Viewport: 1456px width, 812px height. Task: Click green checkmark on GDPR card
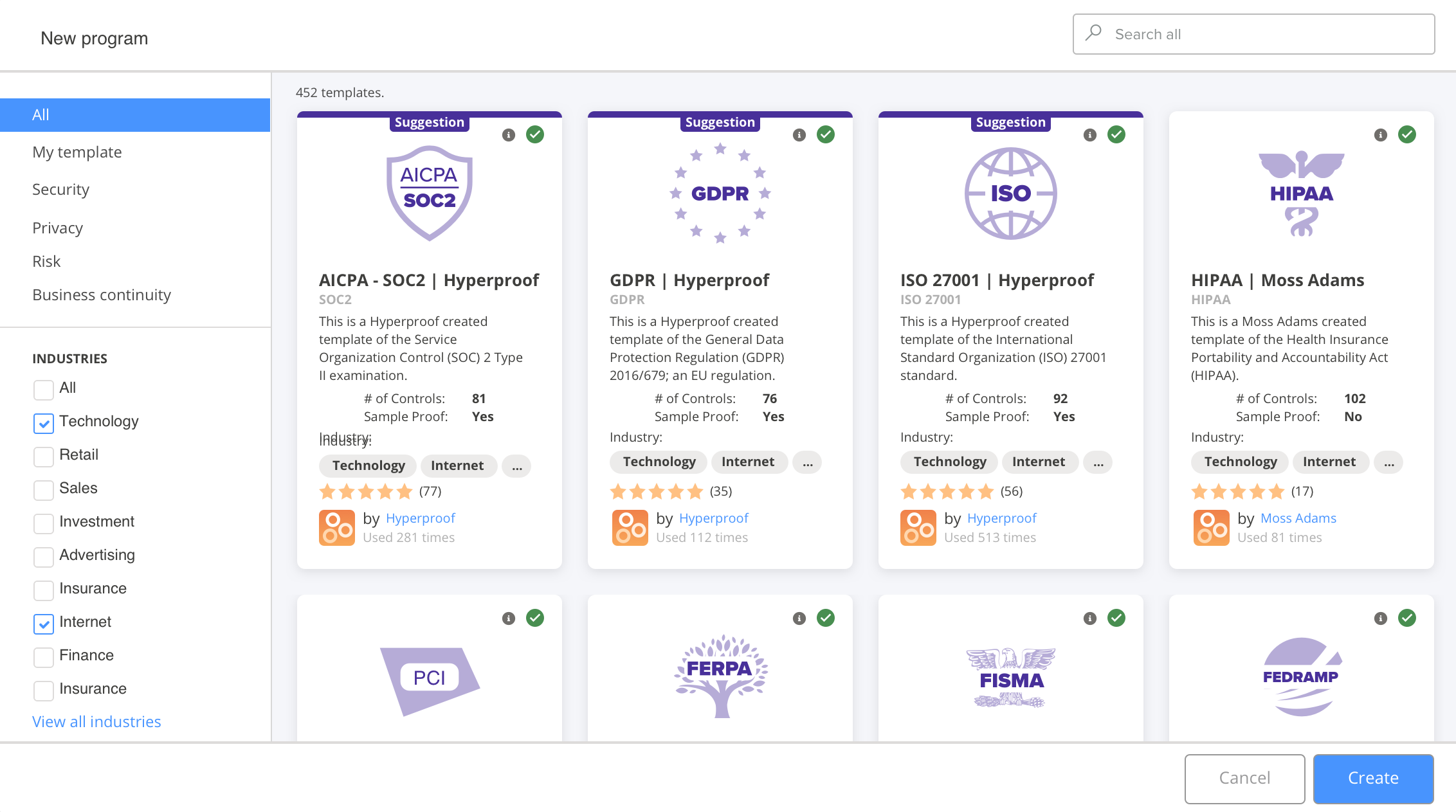tap(826, 134)
